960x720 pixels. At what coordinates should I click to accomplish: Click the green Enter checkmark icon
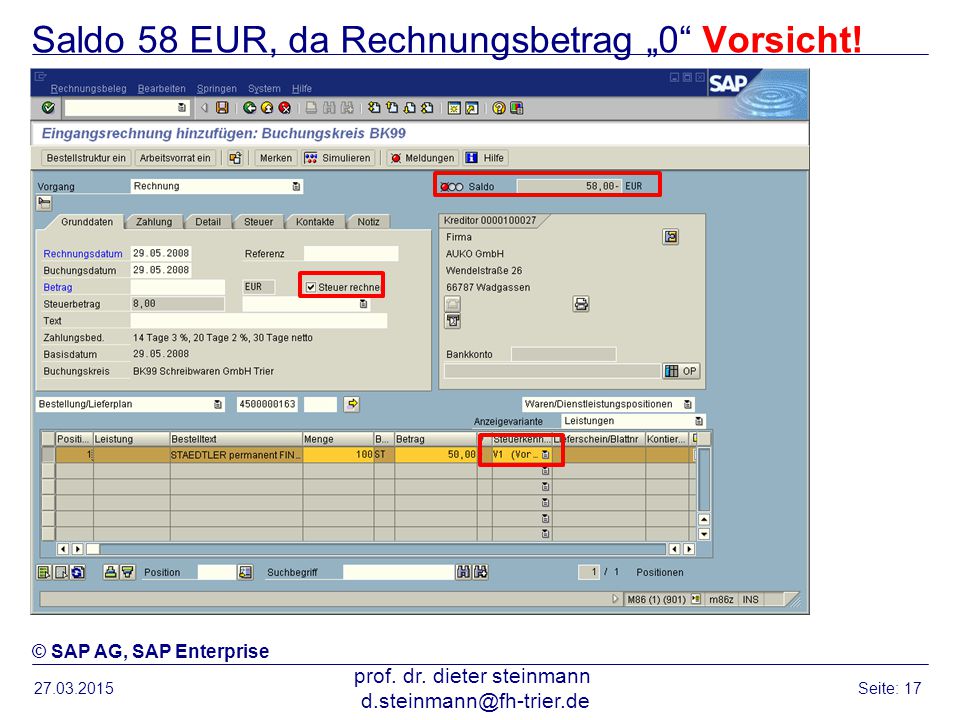[48, 108]
